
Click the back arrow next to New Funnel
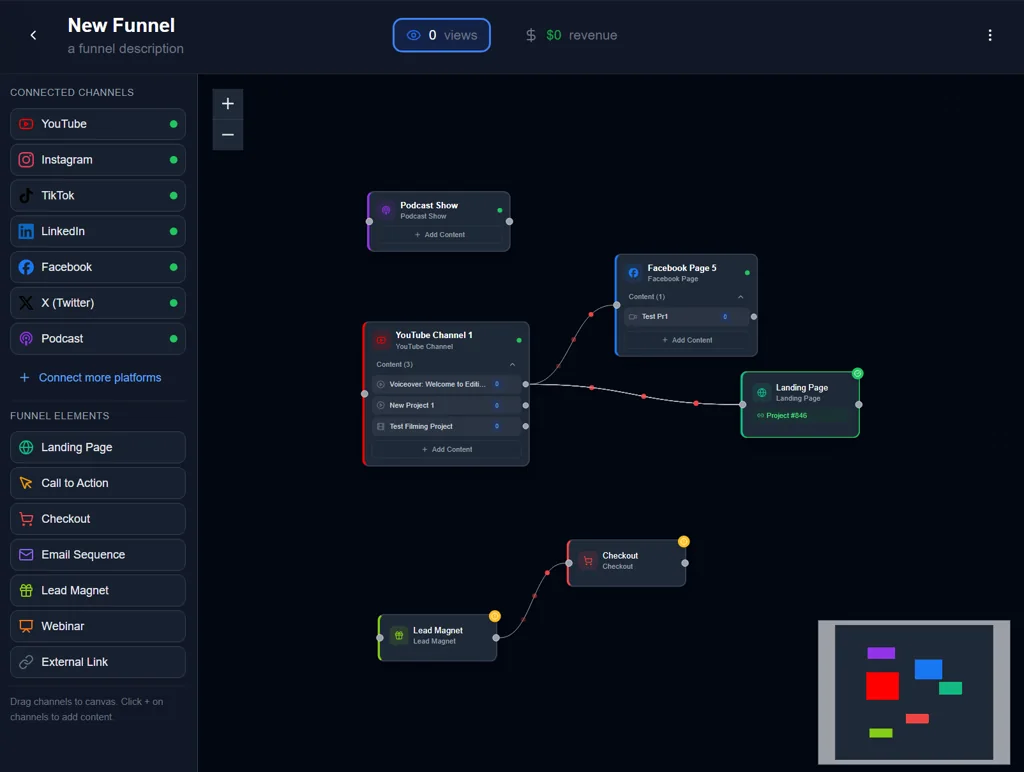31,35
